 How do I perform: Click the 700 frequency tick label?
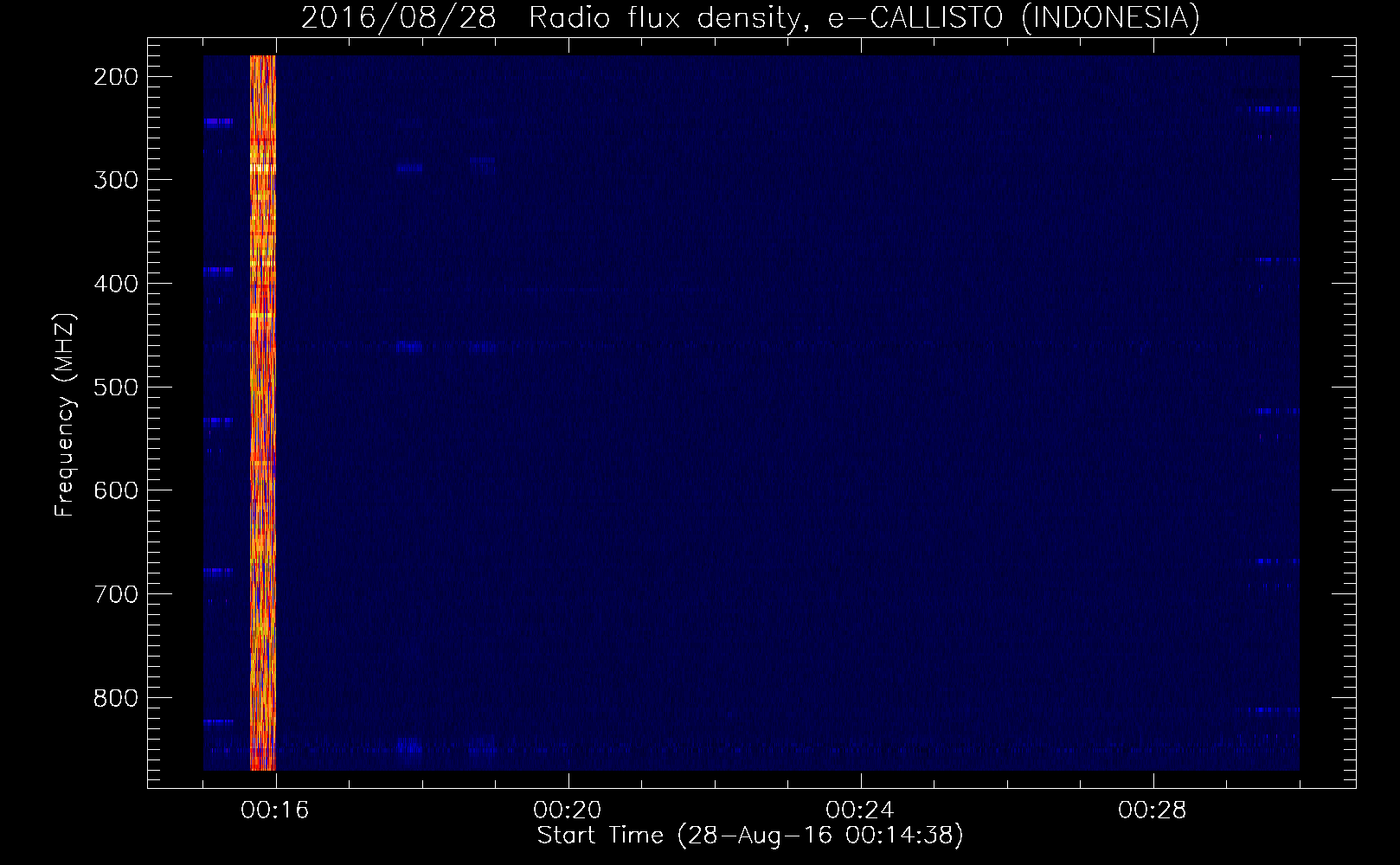click(x=116, y=594)
